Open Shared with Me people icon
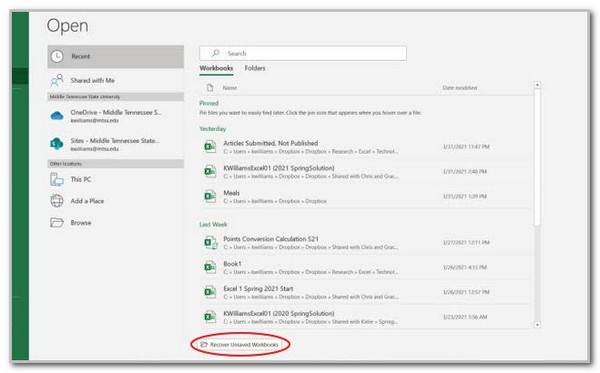The height and width of the screenshot is (373, 600). tap(57, 80)
